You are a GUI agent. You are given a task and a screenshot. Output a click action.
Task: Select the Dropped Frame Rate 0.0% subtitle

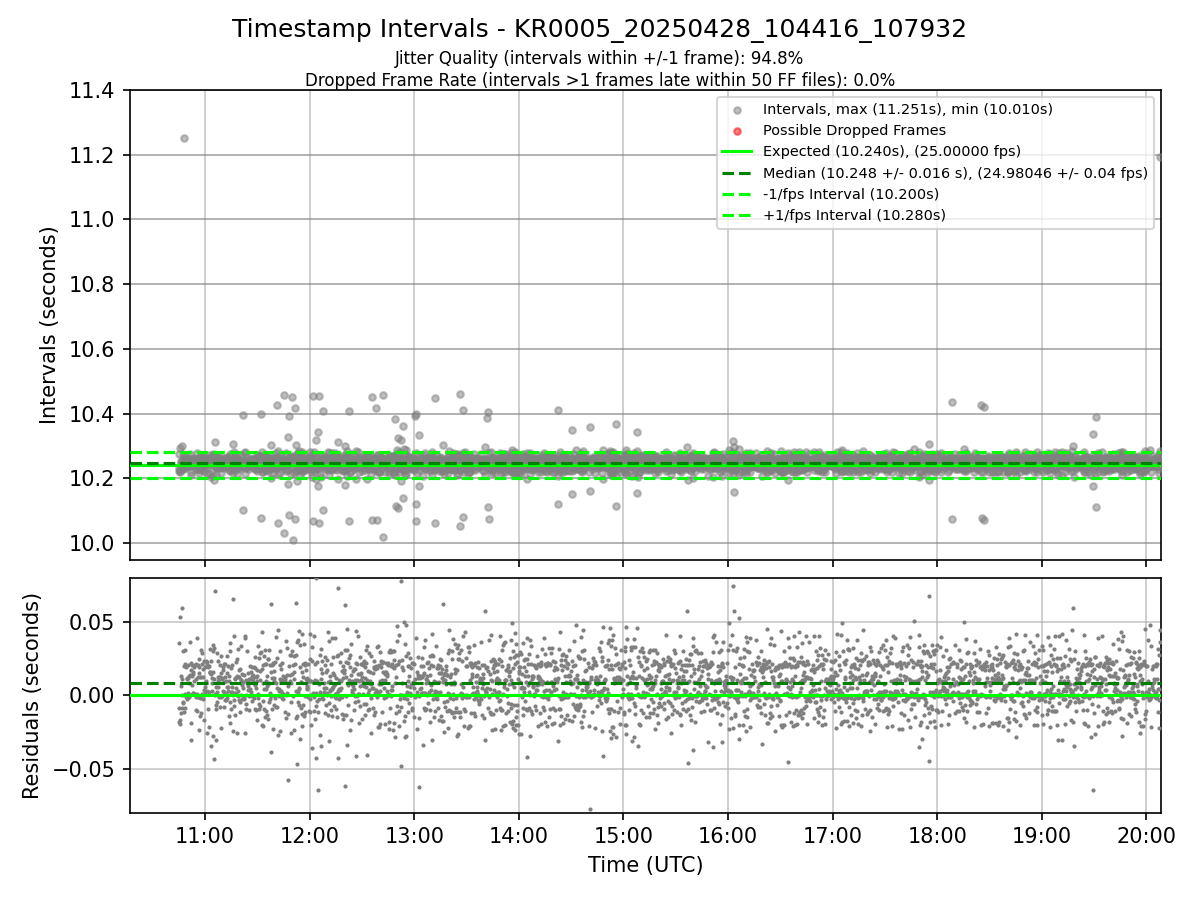tap(599, 79)
